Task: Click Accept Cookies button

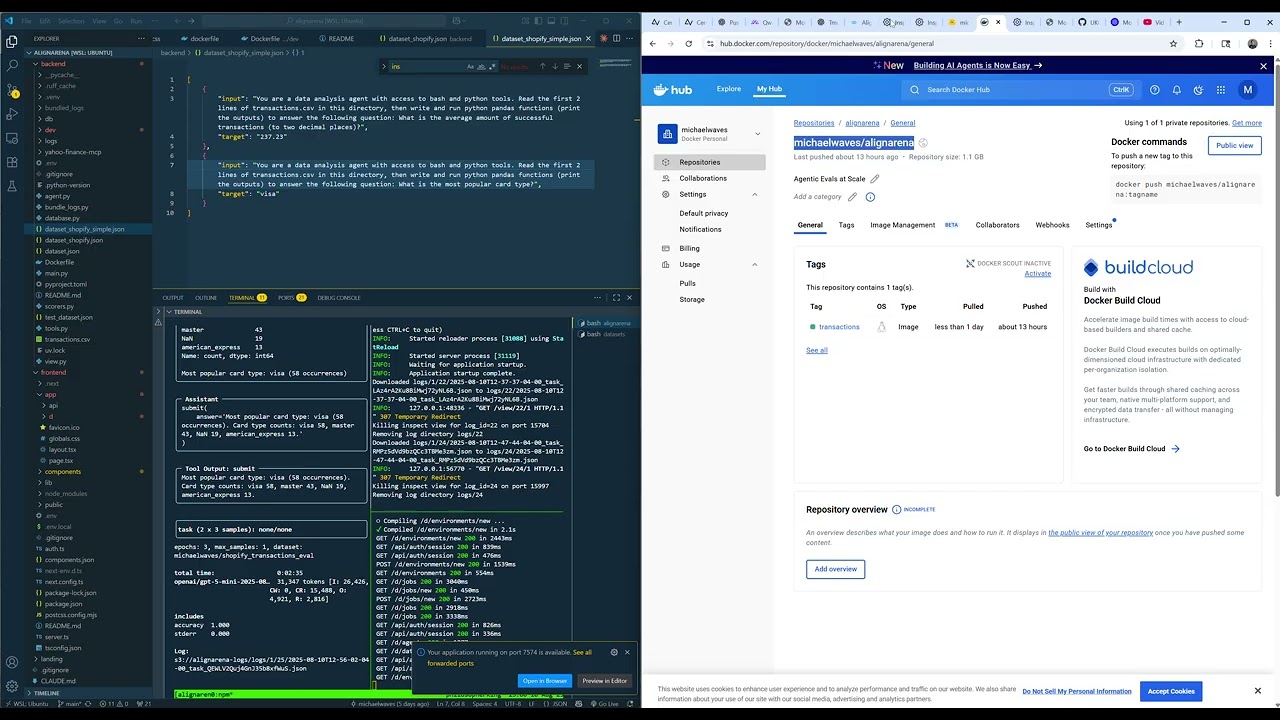Action: click(1170, 691)
